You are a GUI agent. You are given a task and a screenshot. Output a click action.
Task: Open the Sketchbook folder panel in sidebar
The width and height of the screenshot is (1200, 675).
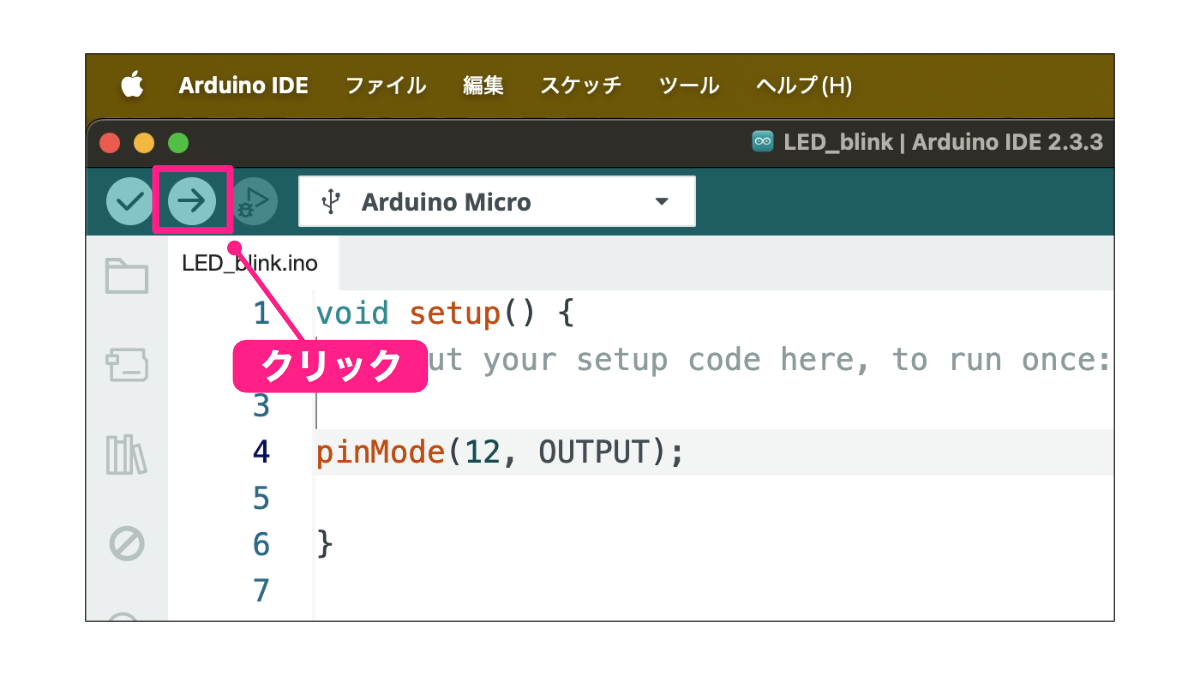pos(127,276)
